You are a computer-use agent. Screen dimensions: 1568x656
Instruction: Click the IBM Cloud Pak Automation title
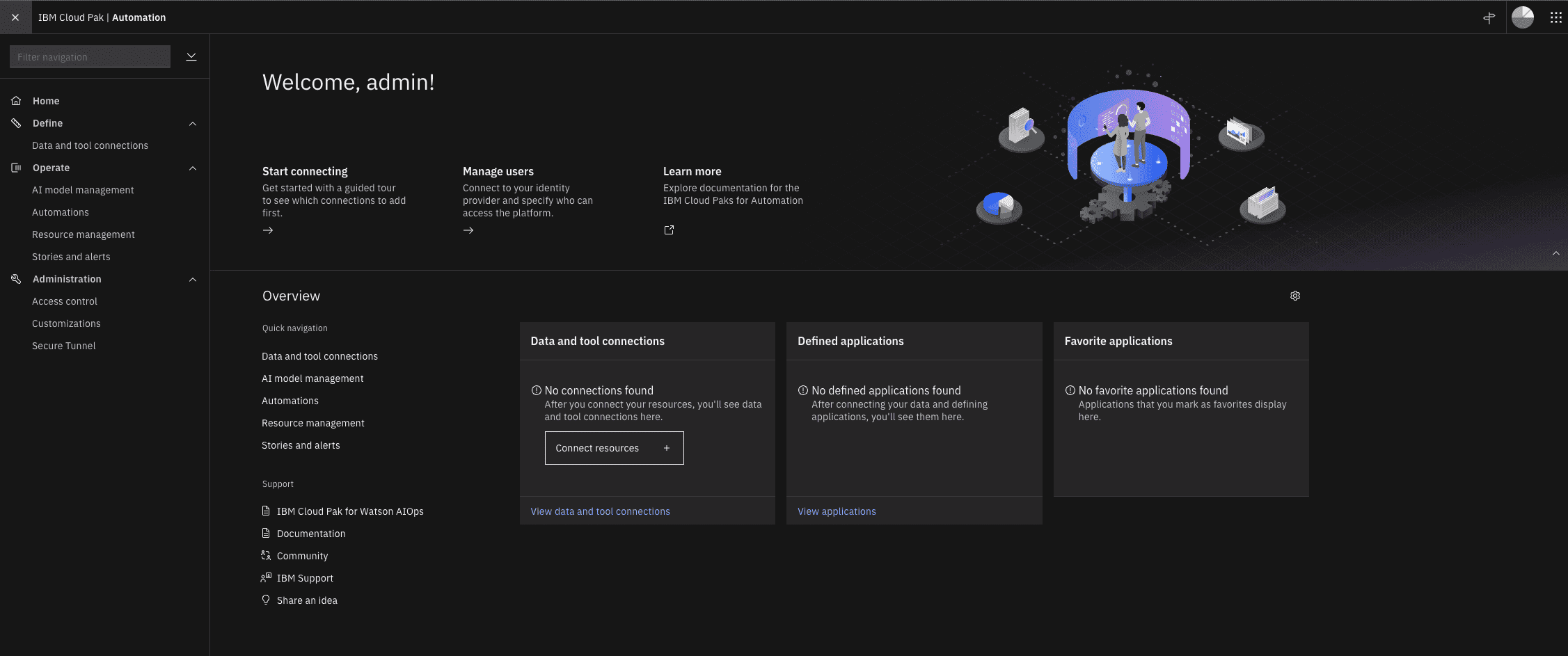102,17
